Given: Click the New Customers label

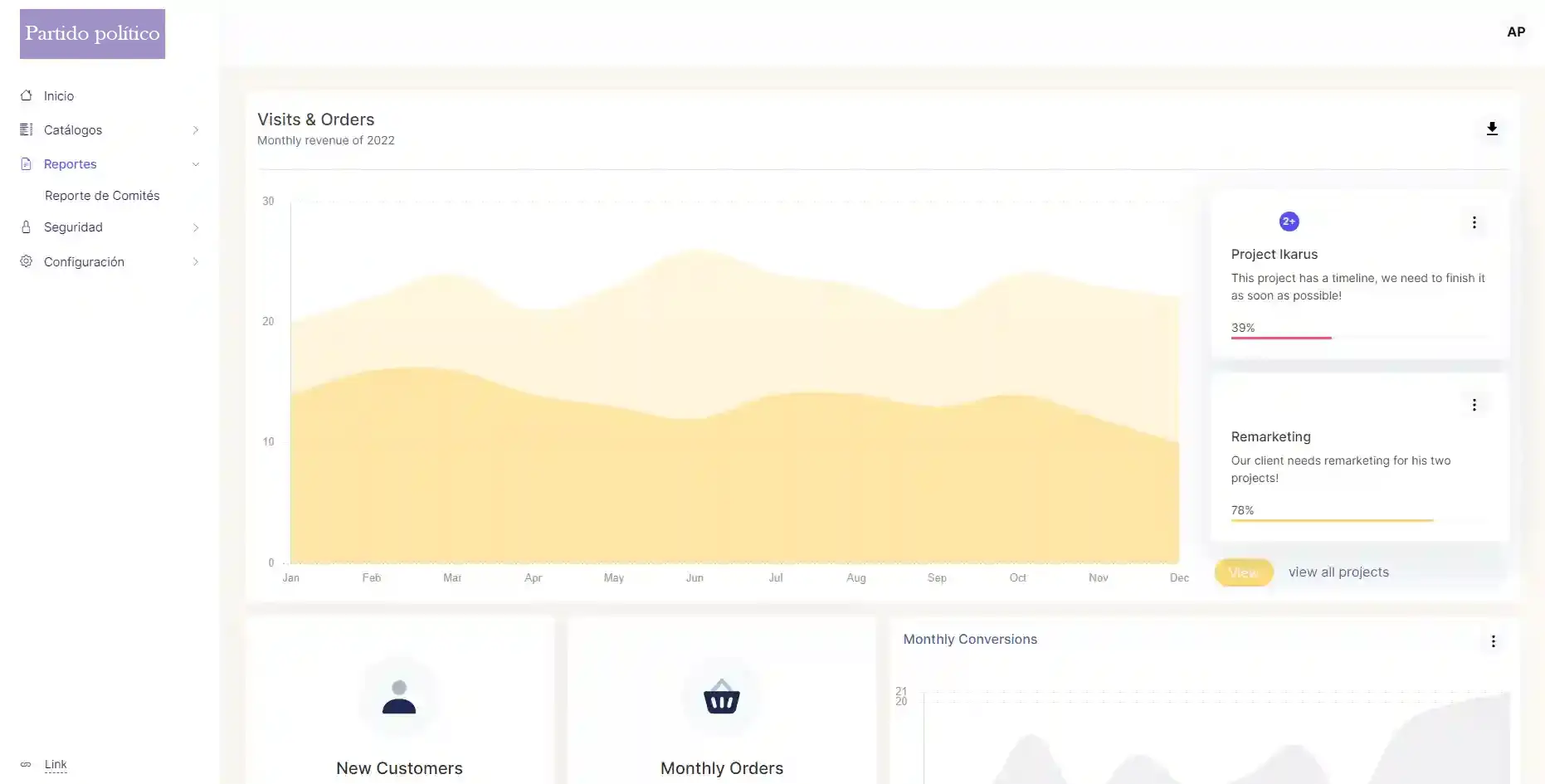Looking at the screenshot, I should [x=399, y=768].
